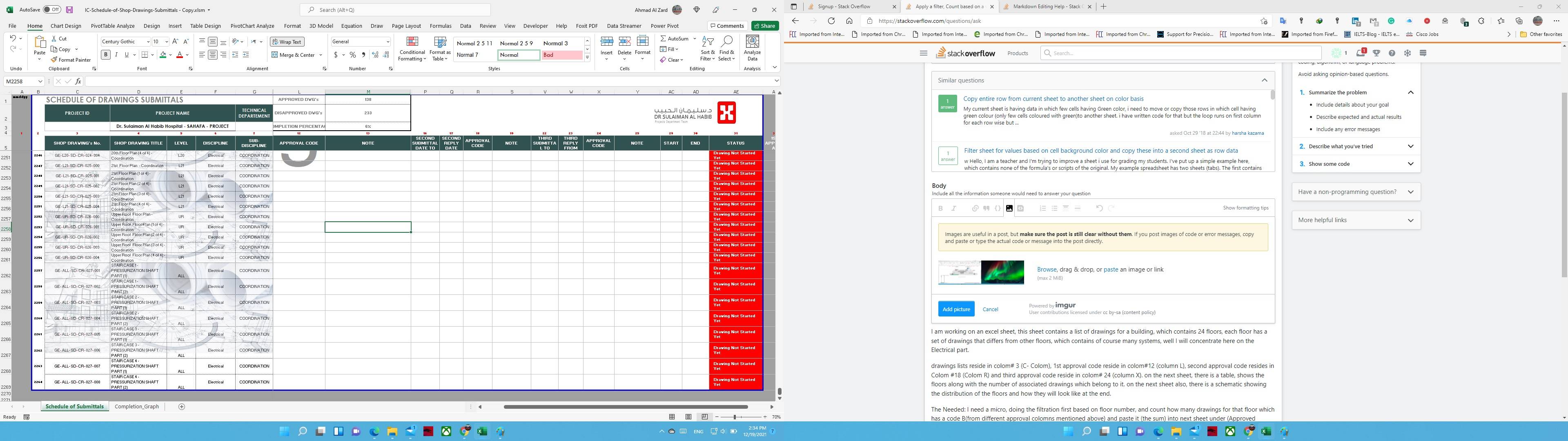The width and height of the screenshot is (1568, 441).
Task: Click the Excel Search box
Action: coord(395,10)
